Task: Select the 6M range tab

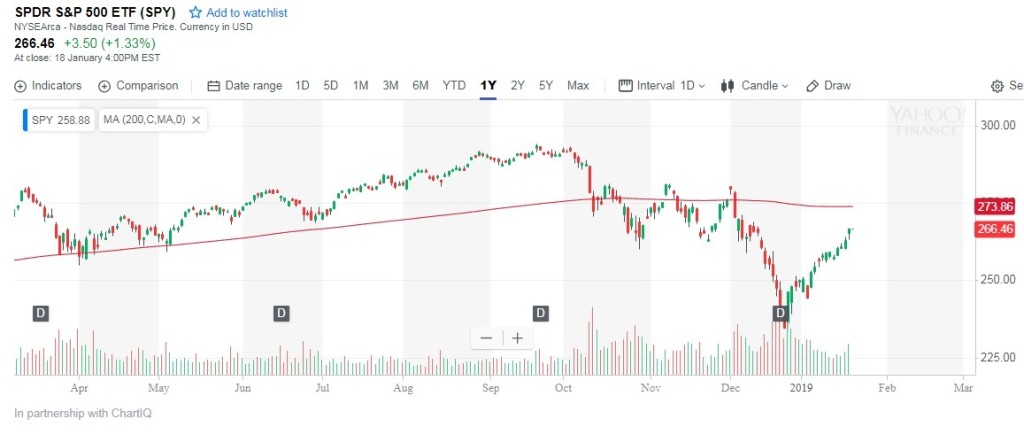Action: 420,86
